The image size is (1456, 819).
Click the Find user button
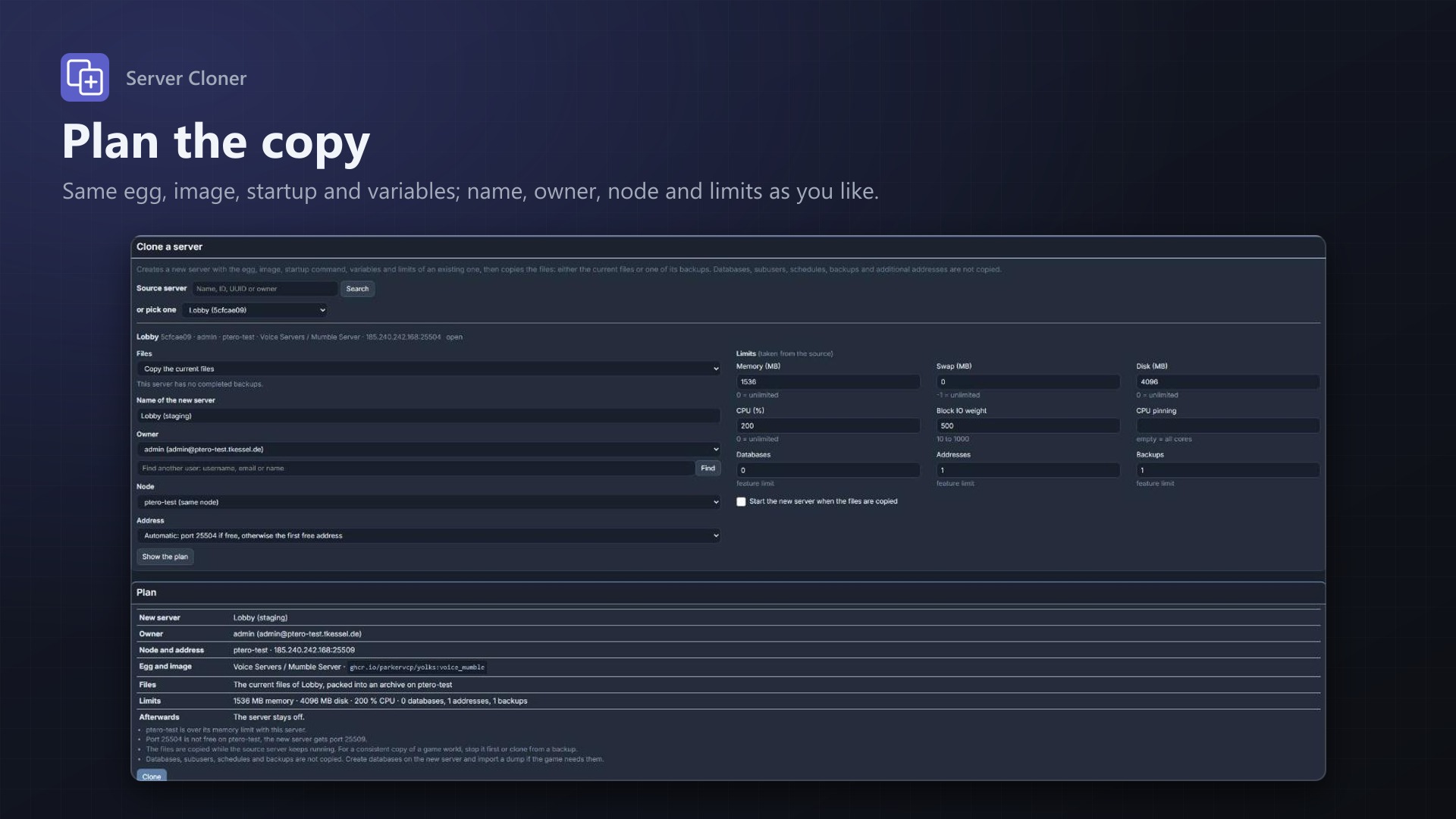(708, 469)
